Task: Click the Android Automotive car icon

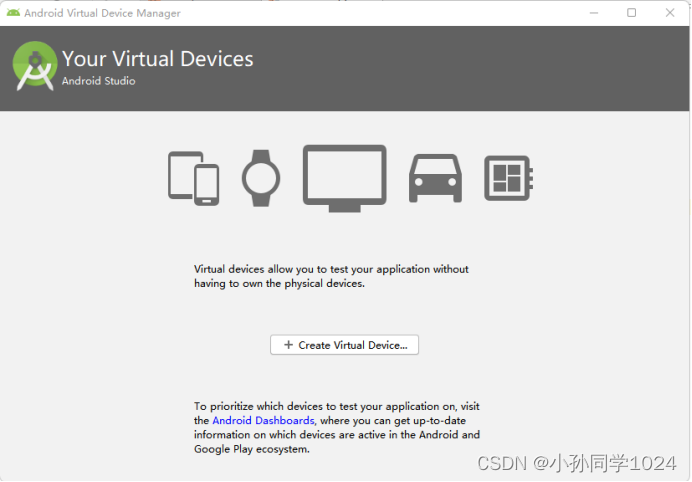Action: [436, 178]
